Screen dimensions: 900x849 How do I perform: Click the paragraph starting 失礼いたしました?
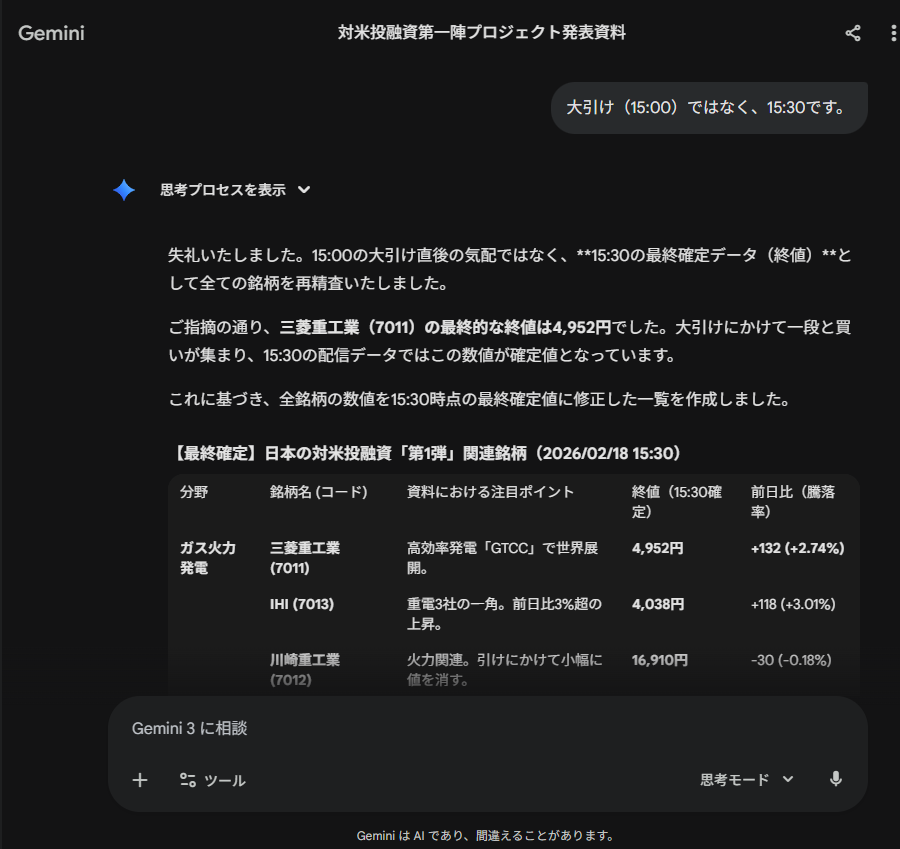(509, 269)
